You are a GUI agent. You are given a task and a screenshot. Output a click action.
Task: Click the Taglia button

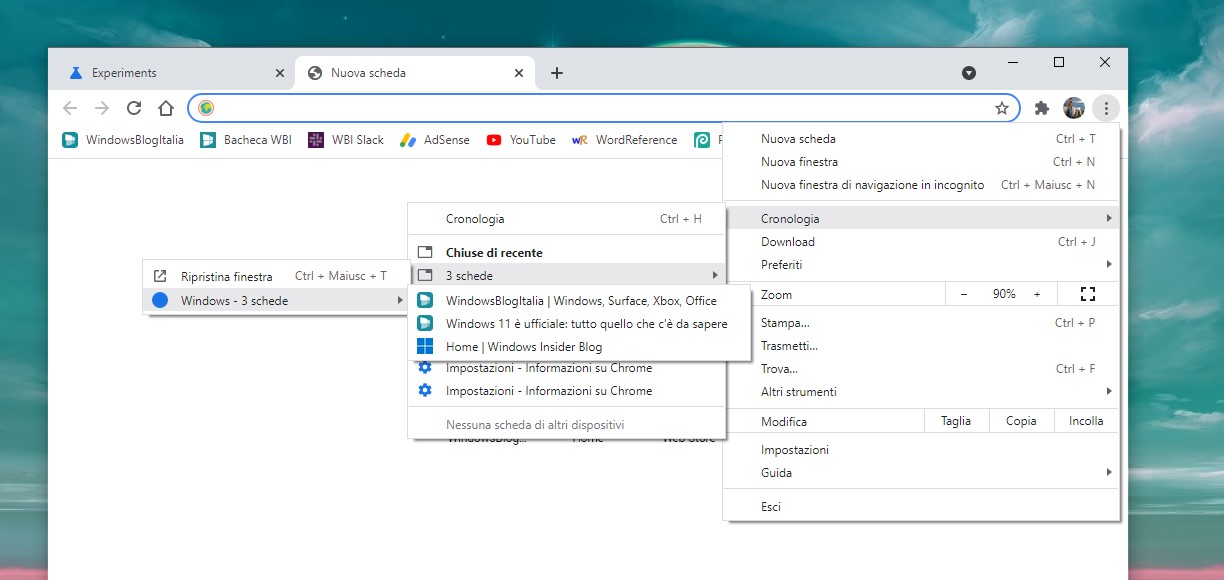[x=956, y=421]
